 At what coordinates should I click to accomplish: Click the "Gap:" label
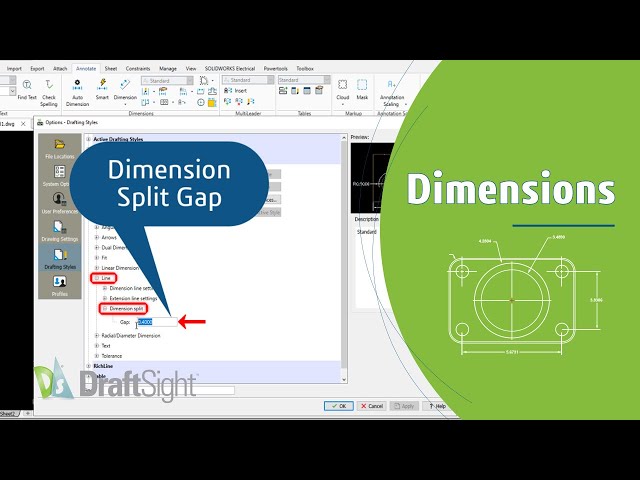(125, 322)
